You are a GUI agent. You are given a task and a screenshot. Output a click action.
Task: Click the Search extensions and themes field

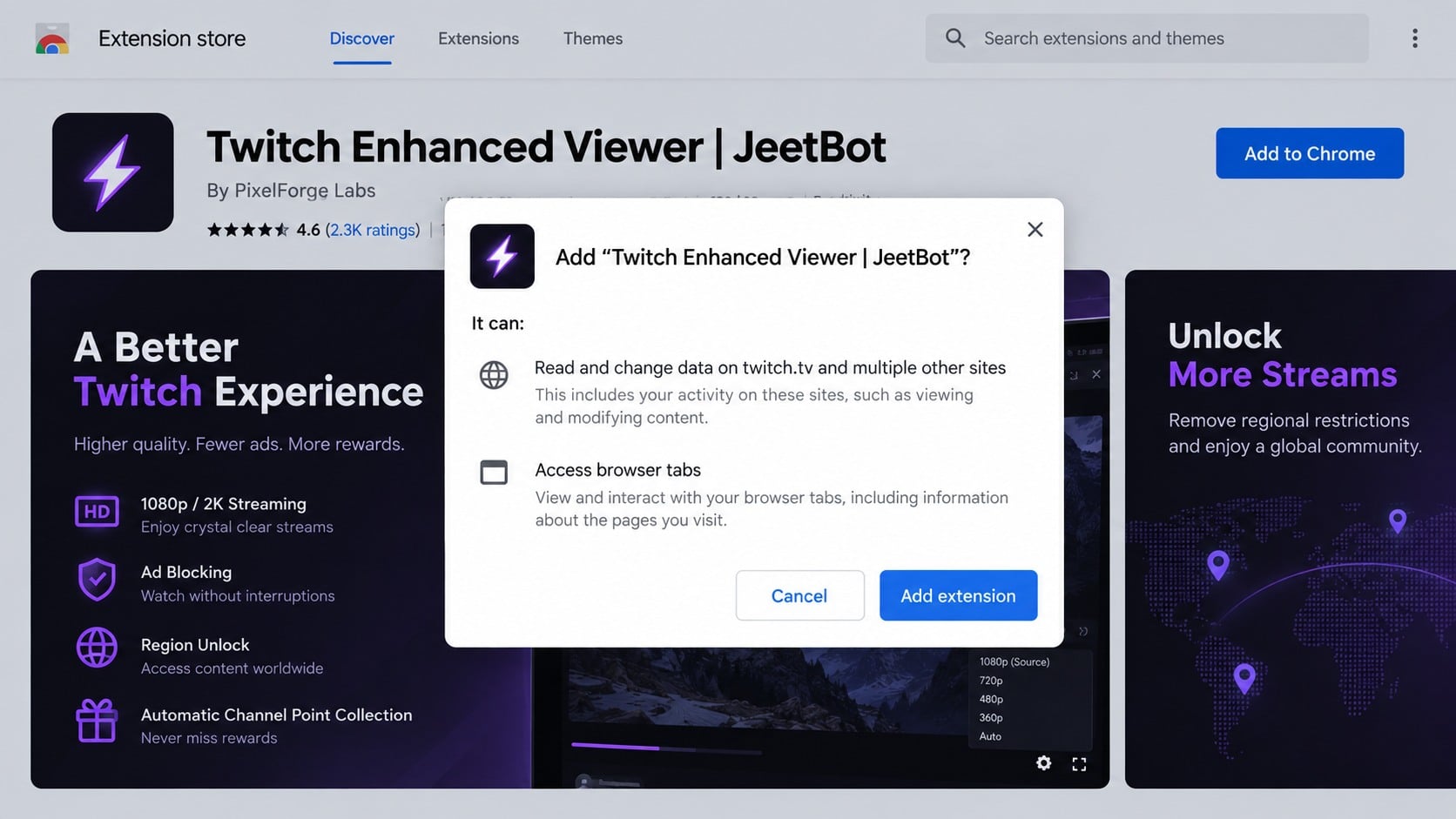[1147, 38]
